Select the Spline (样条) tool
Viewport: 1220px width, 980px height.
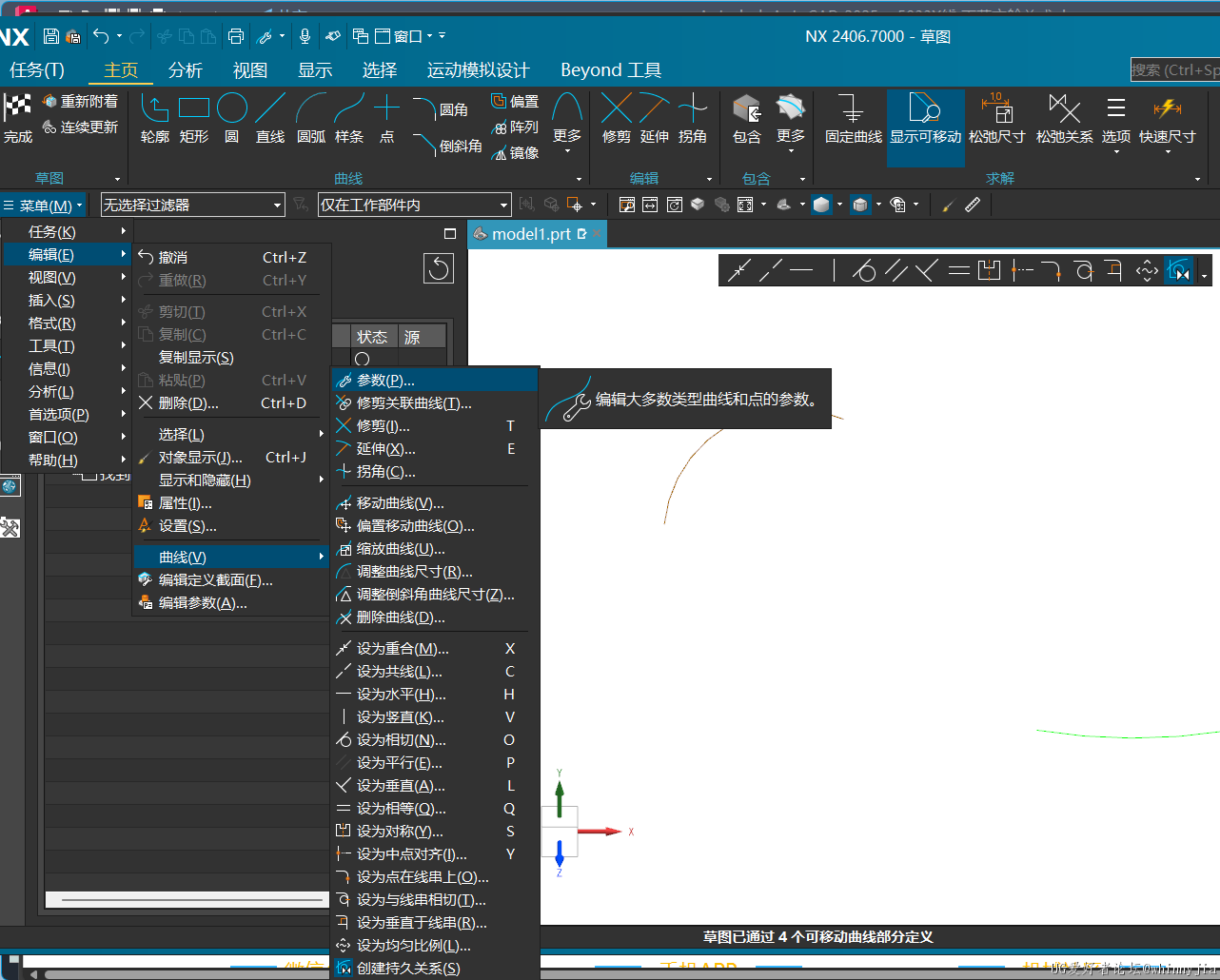[349, 118]
